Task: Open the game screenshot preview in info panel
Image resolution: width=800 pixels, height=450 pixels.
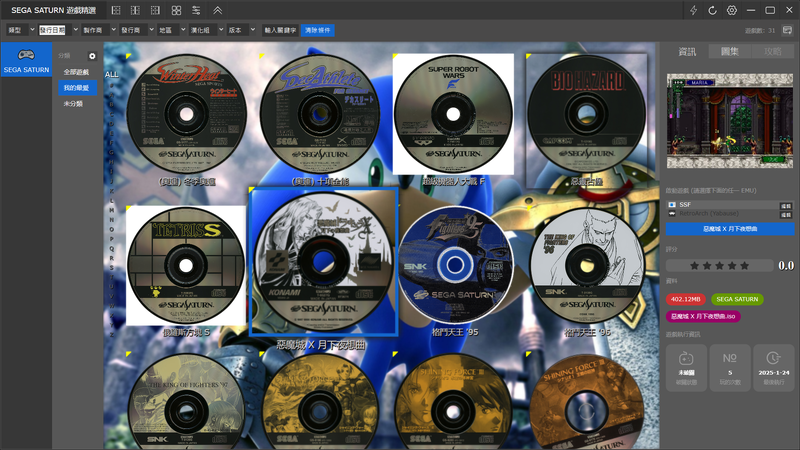Action: pos(730,121)
